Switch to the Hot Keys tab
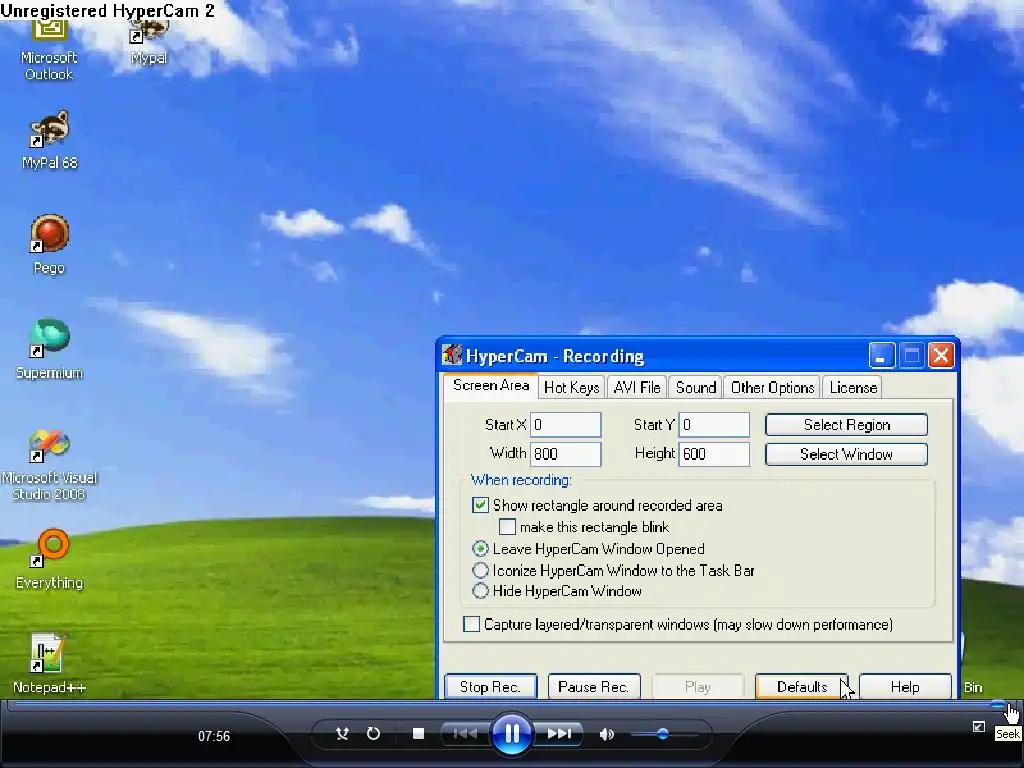 pos(571,387)
